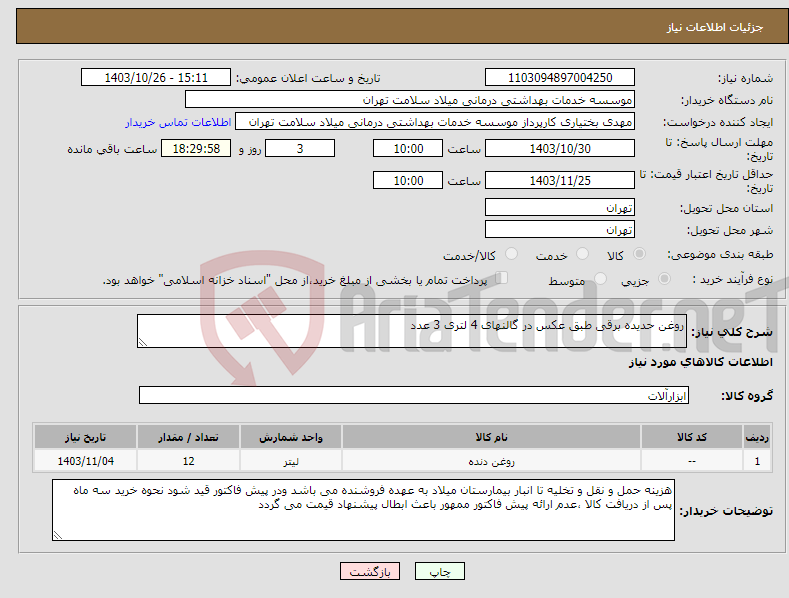This screenshot has height=598, width=789.
Task: Click the چاپ (print) button
Action: (439, 572)
